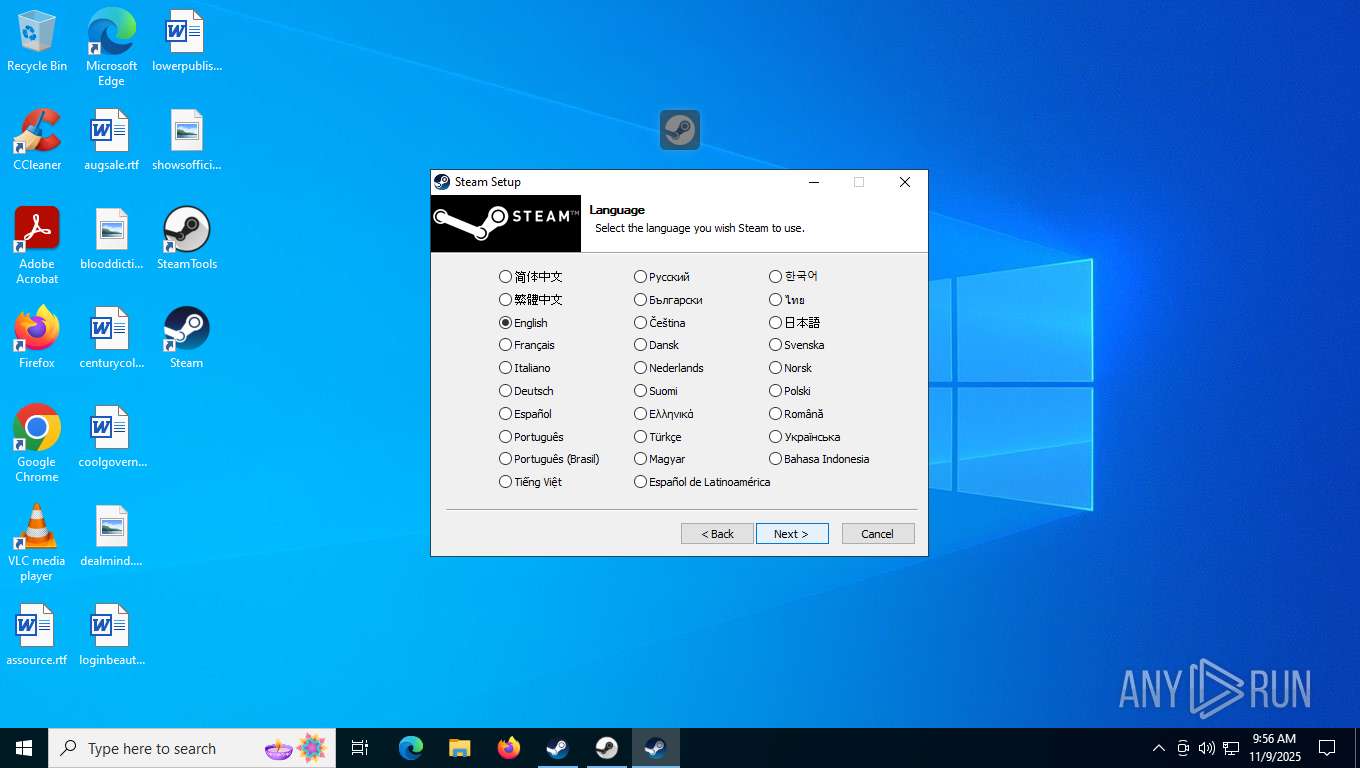Open the clock and calendar flyout
The height and width of the screenshot is (768, 1360).
[x=1274, y=748]
